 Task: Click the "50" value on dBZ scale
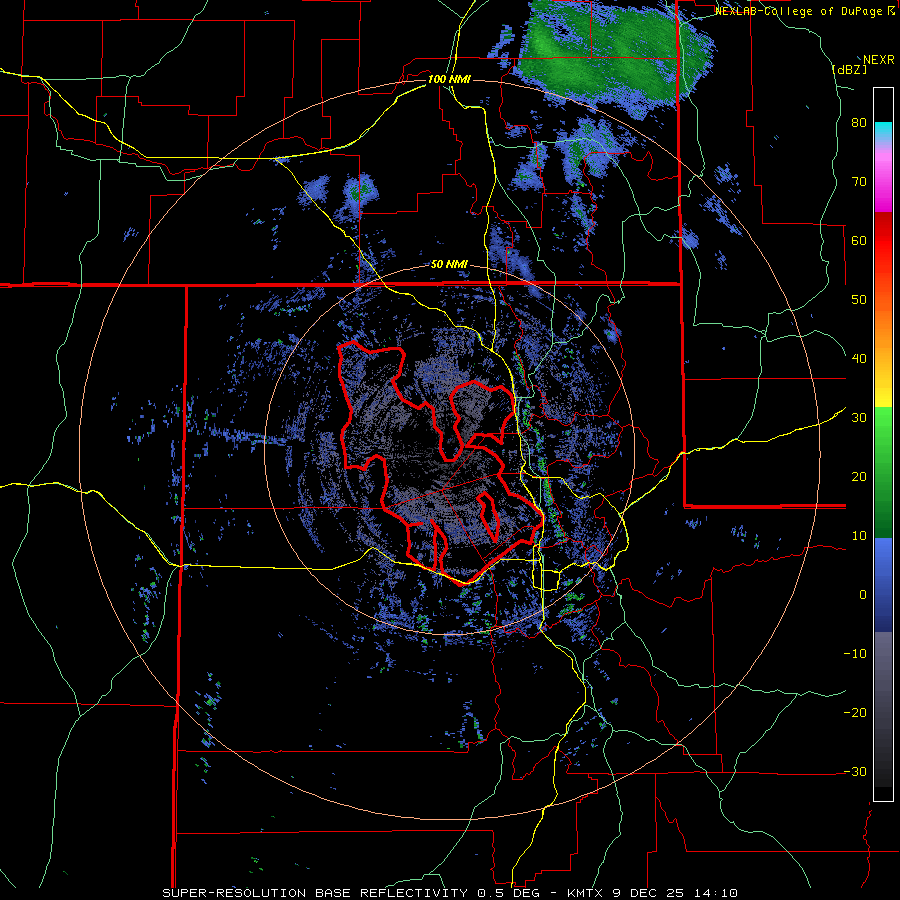[x=859, y=300]
